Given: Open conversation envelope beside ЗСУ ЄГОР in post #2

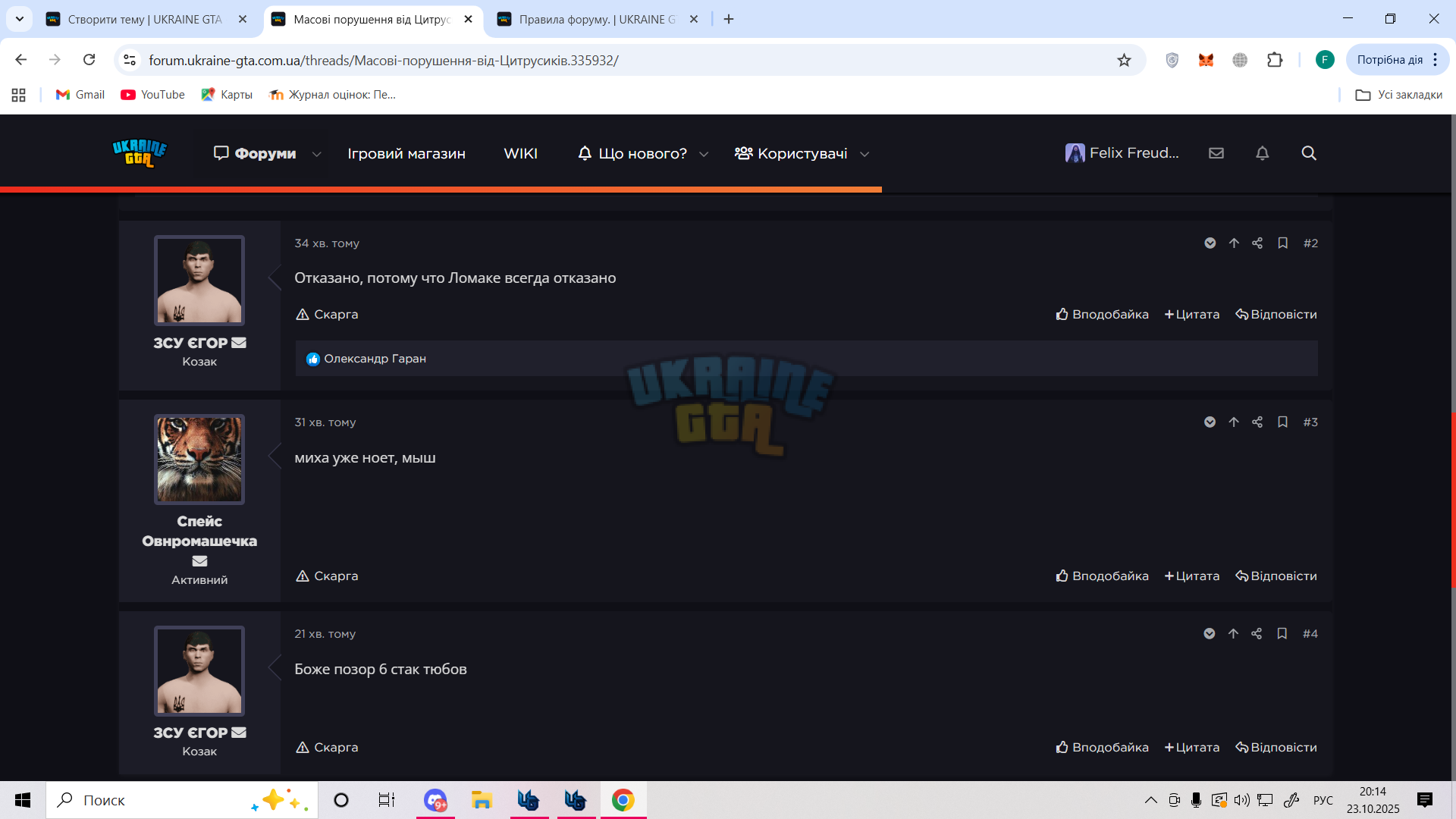Looking at the screenshot, I should click(239, 343).
